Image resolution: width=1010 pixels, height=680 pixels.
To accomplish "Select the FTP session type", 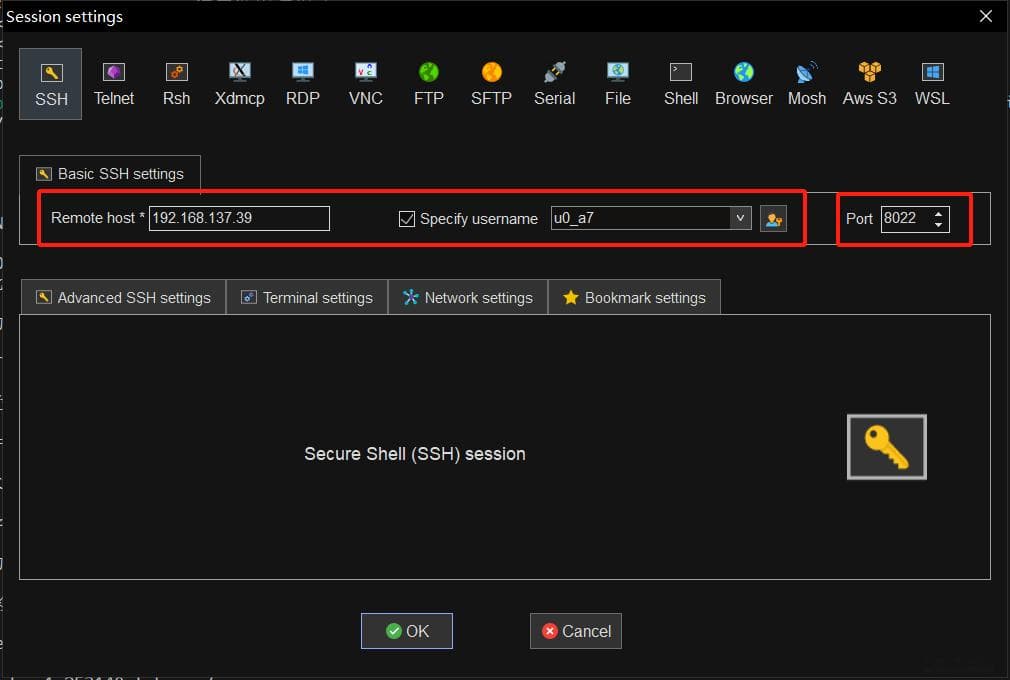I will (428, 84).
